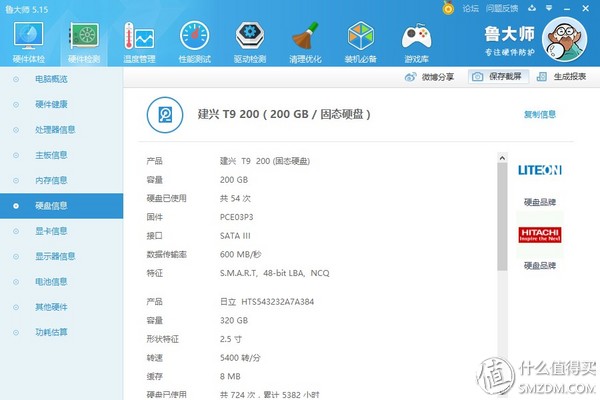
Task: Click 微博分享 share button
Action: 429,77
